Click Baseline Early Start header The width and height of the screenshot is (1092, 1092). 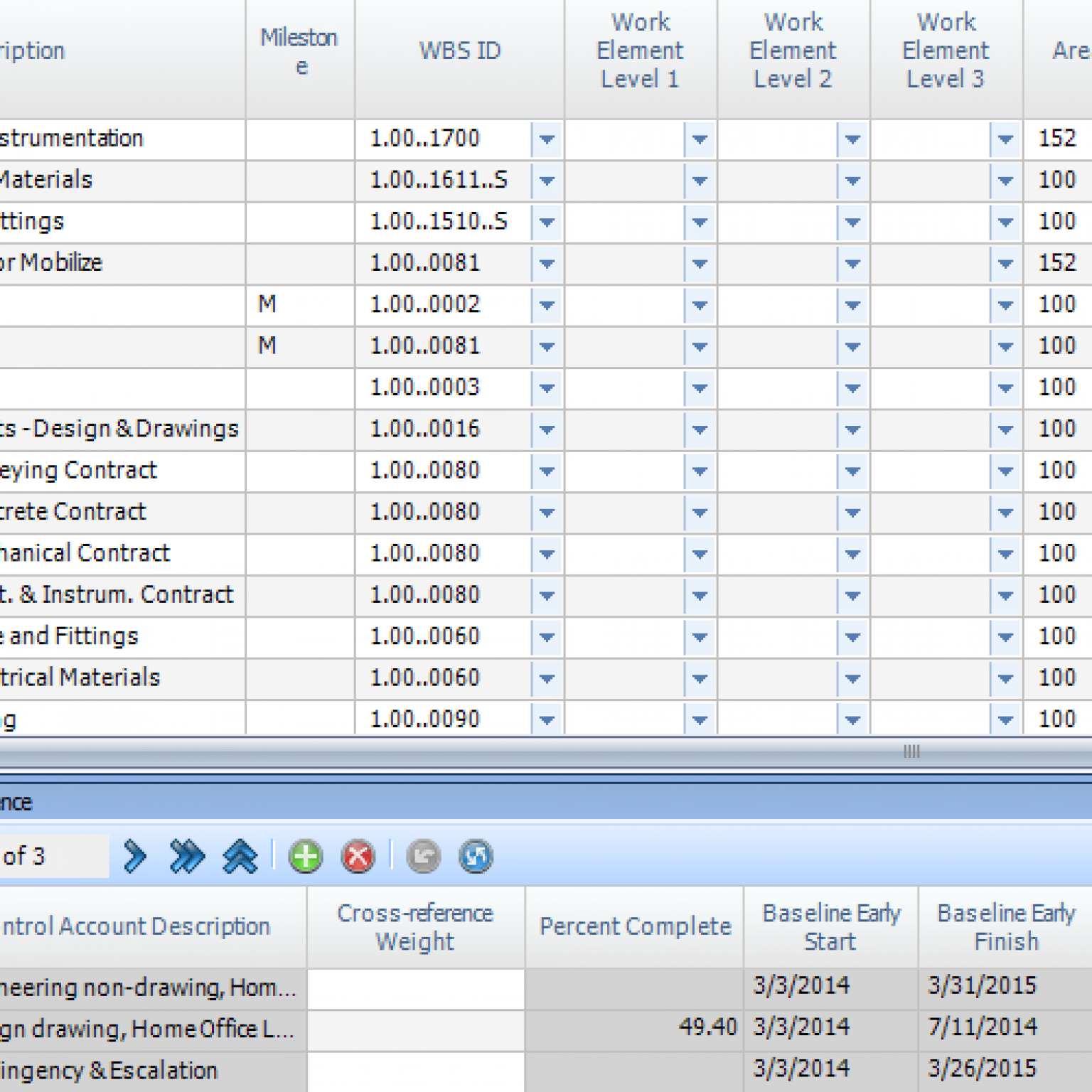click(x=831, y=927)
